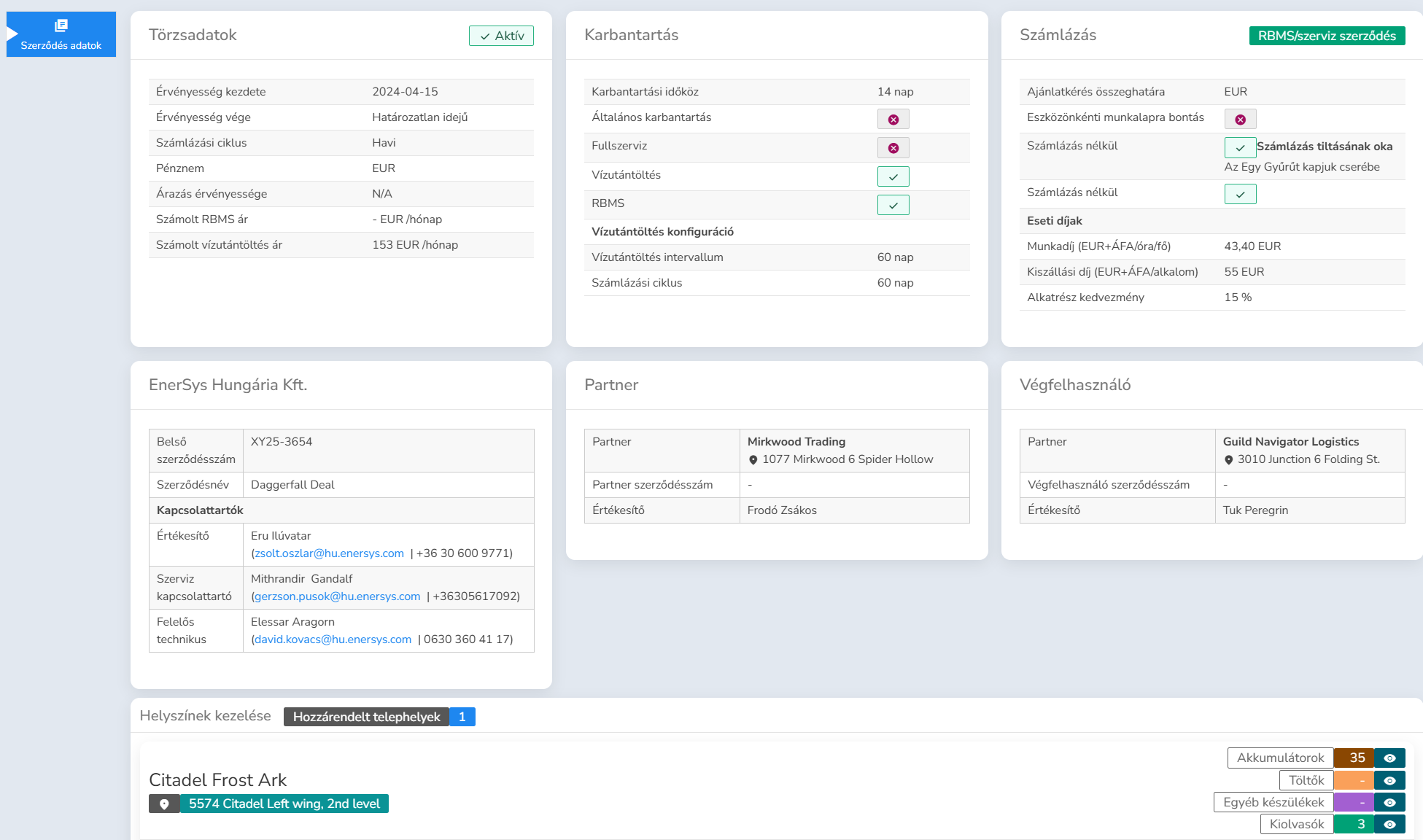1423x840 pixels.
Task: Toggle the Fullszerviz status box
Action: click(893, 148)
